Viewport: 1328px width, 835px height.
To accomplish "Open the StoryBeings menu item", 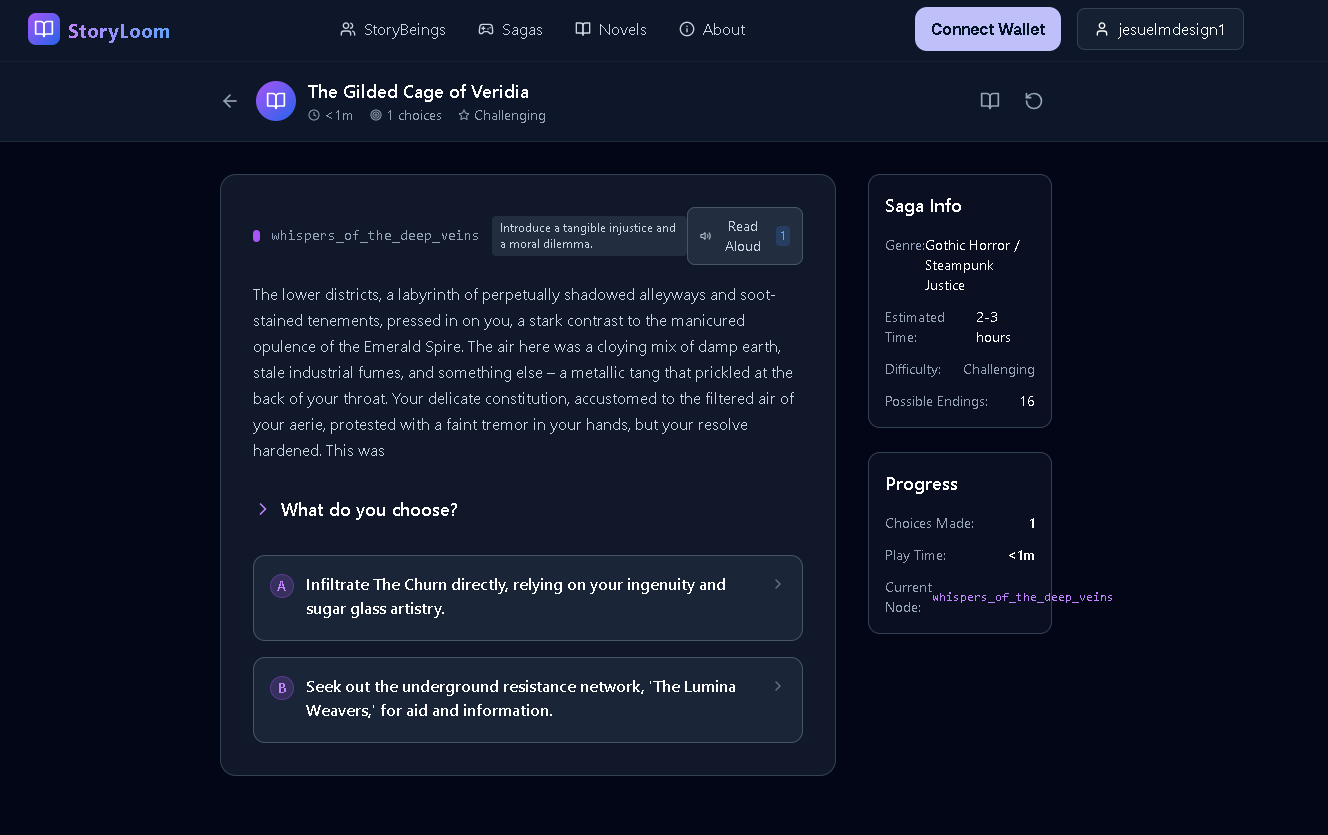I will point(393,29).
